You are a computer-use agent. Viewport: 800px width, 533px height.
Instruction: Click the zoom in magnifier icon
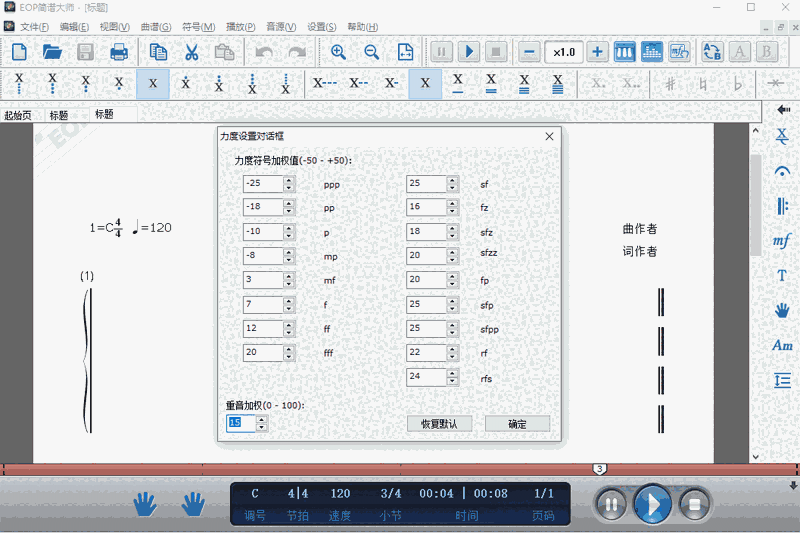338,52
